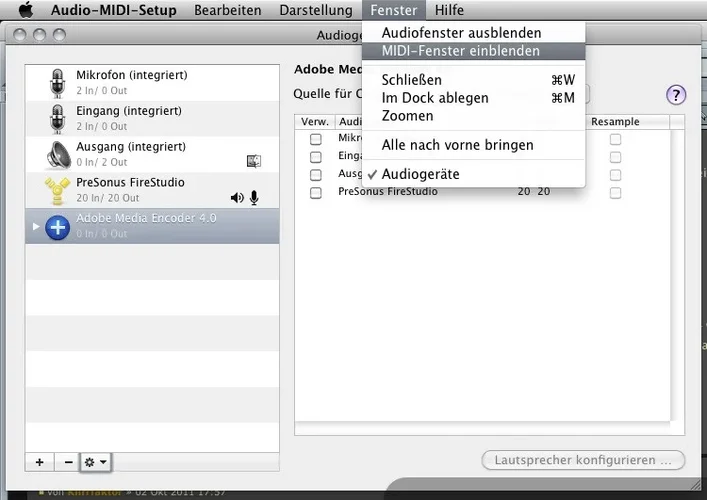This screenshot has height=500, width=707.
Task: Choose Audiofenster ausblenden
Action: [x=473, y=33]
